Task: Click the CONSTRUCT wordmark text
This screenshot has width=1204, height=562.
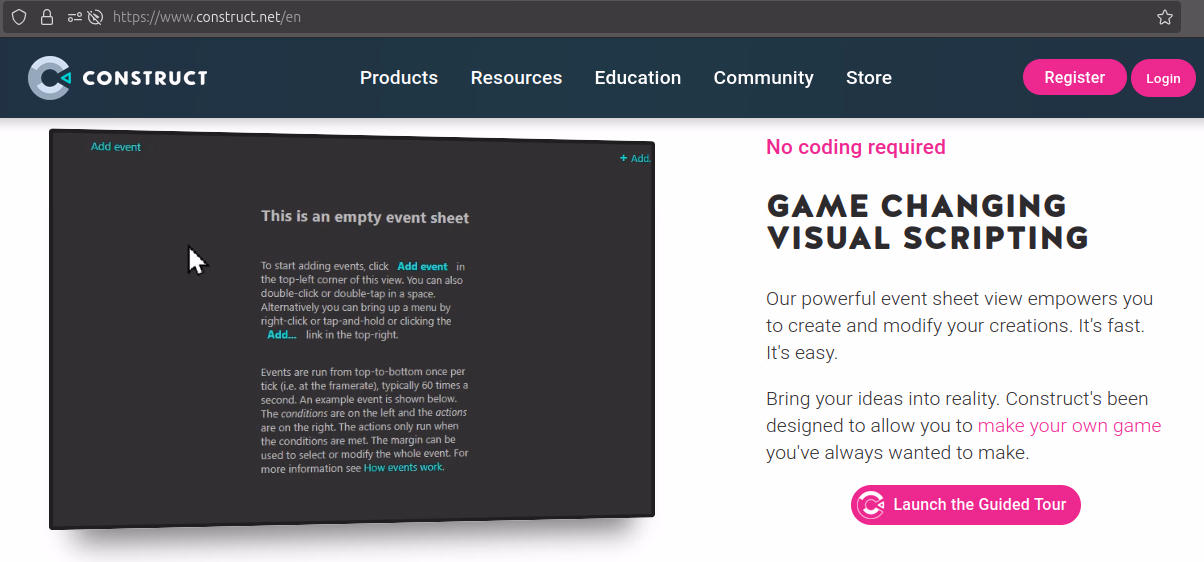Action: (x=145, y=78)
